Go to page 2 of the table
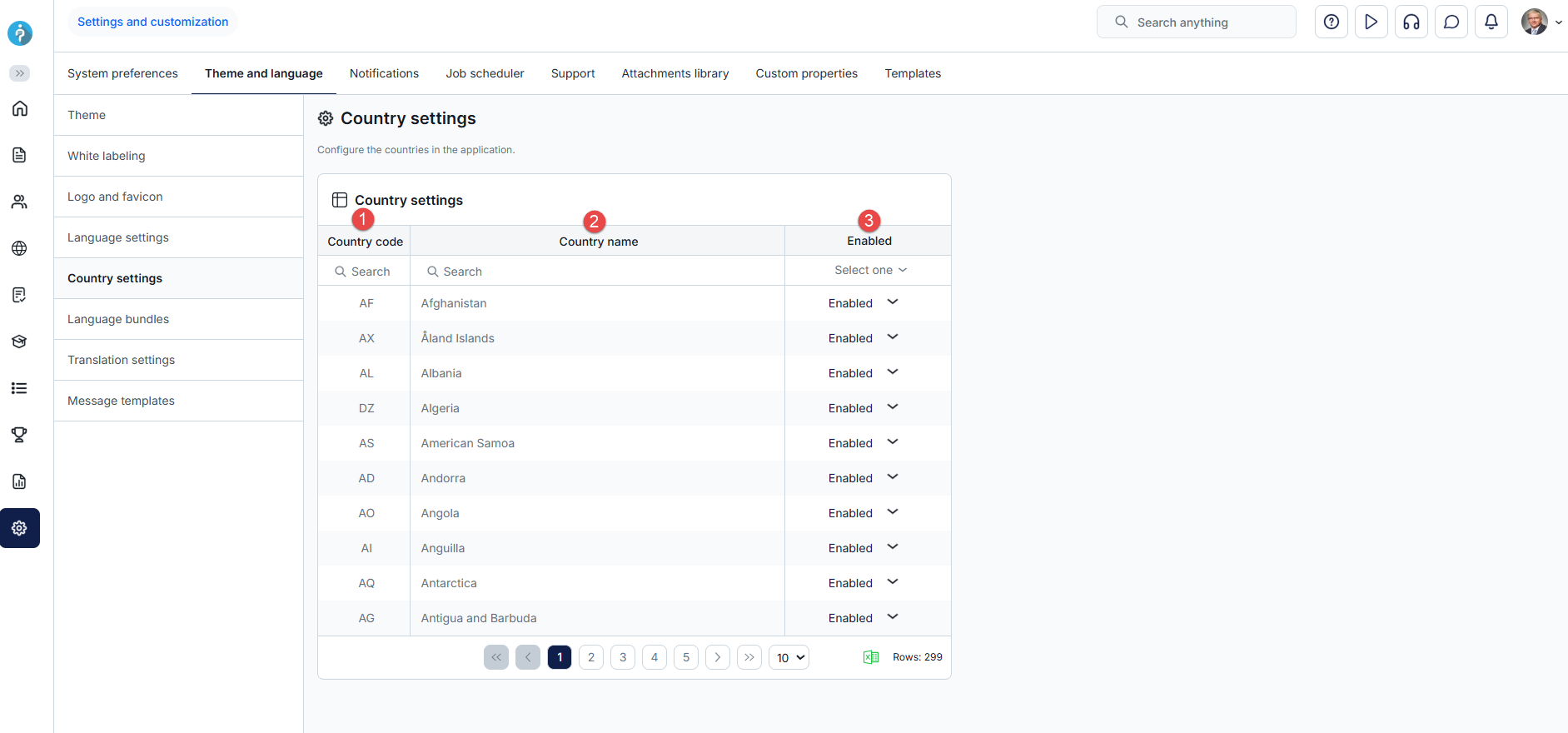Screen dimensions: 1568x733 point(591,657)
